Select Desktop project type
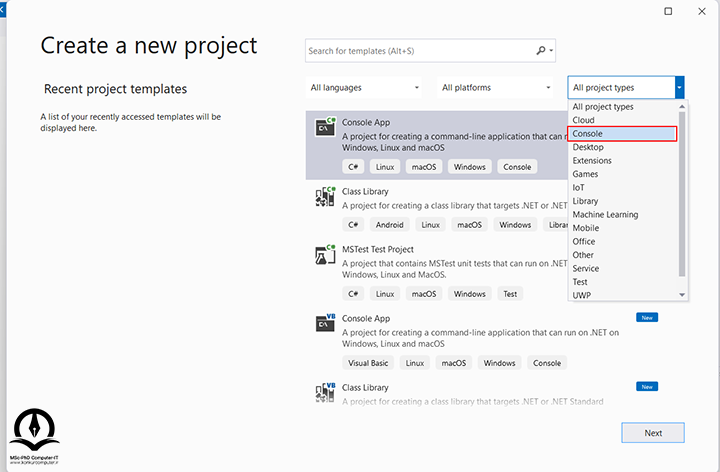This screenshot has width=720, height=472. [x=588, y=147]
